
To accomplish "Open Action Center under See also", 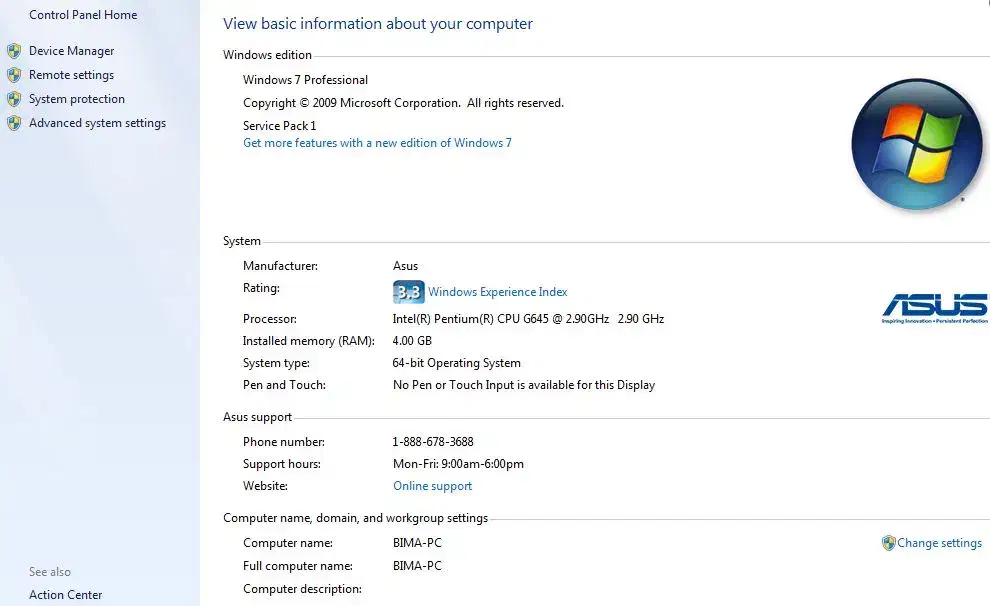I will pyautogui.click(x=65, y=595).
